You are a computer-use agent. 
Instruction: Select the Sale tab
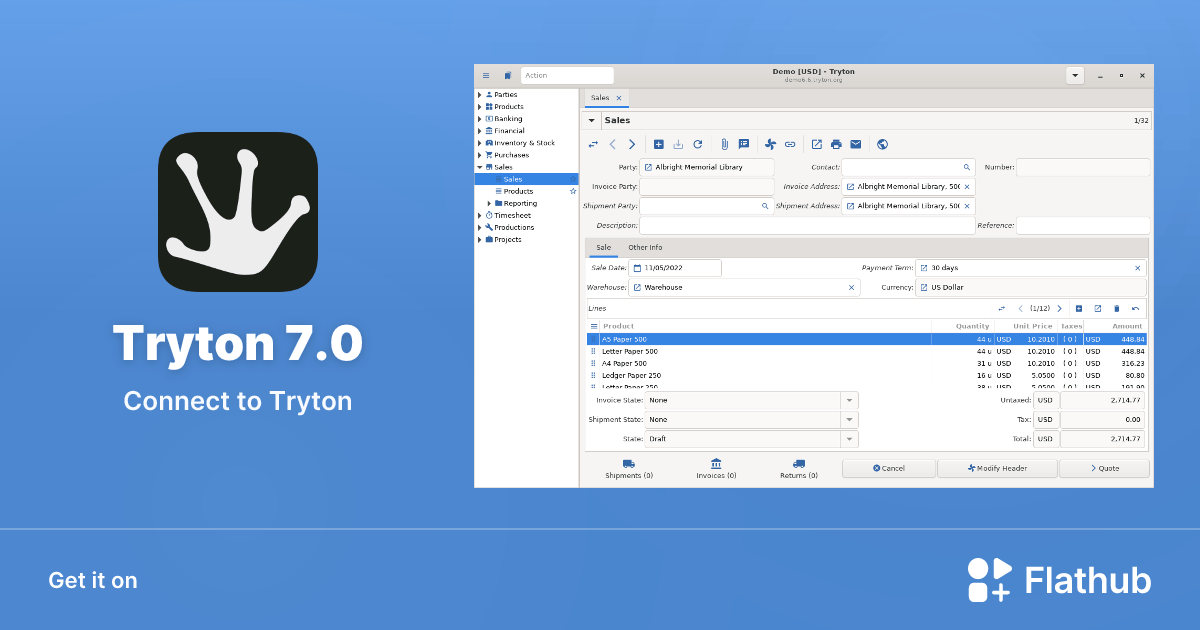pyautogui.click(x=604, y=248)
